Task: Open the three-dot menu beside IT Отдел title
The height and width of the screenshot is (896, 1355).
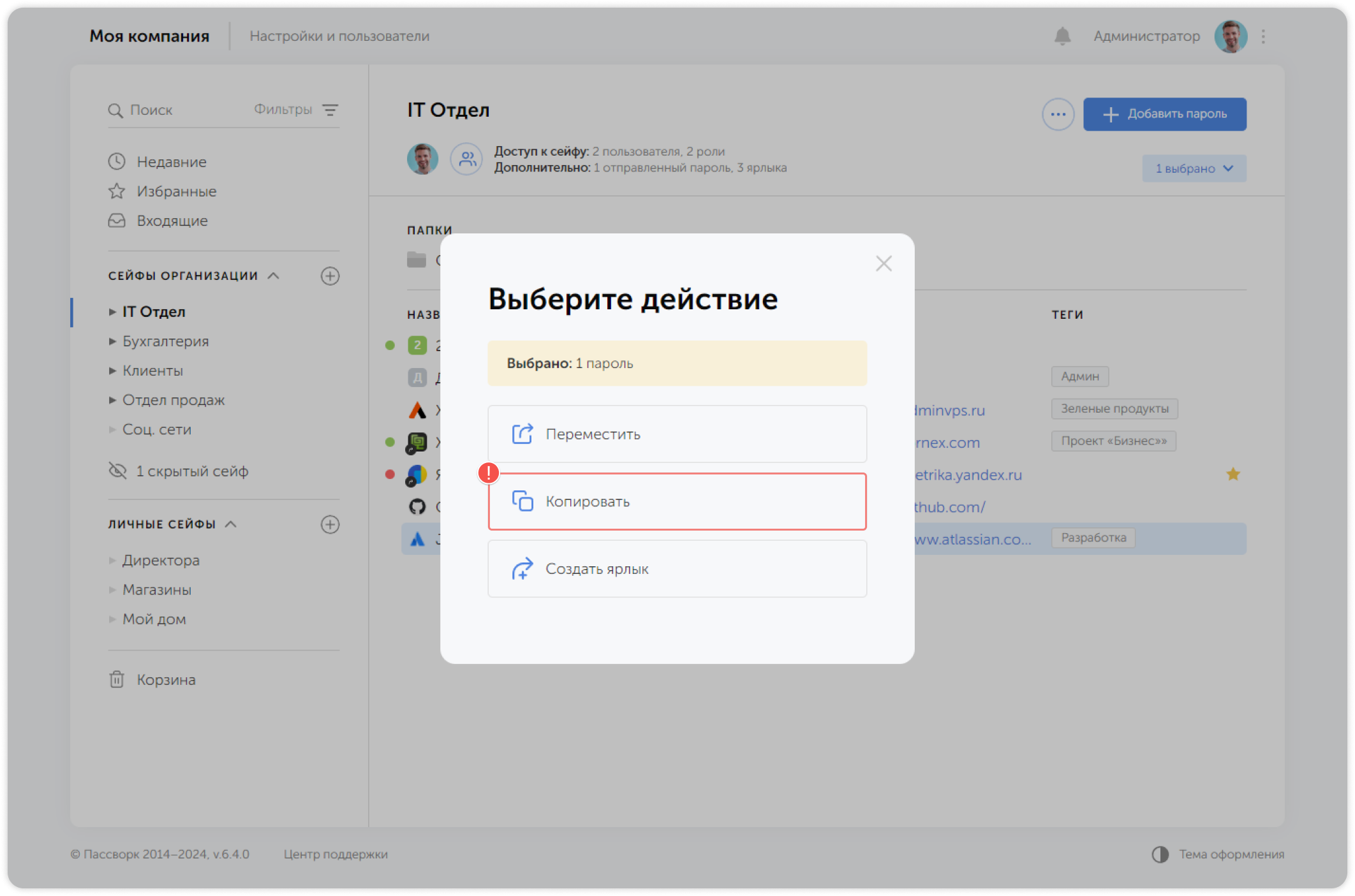Action: pyautogui.click(x=1058, y=115)
